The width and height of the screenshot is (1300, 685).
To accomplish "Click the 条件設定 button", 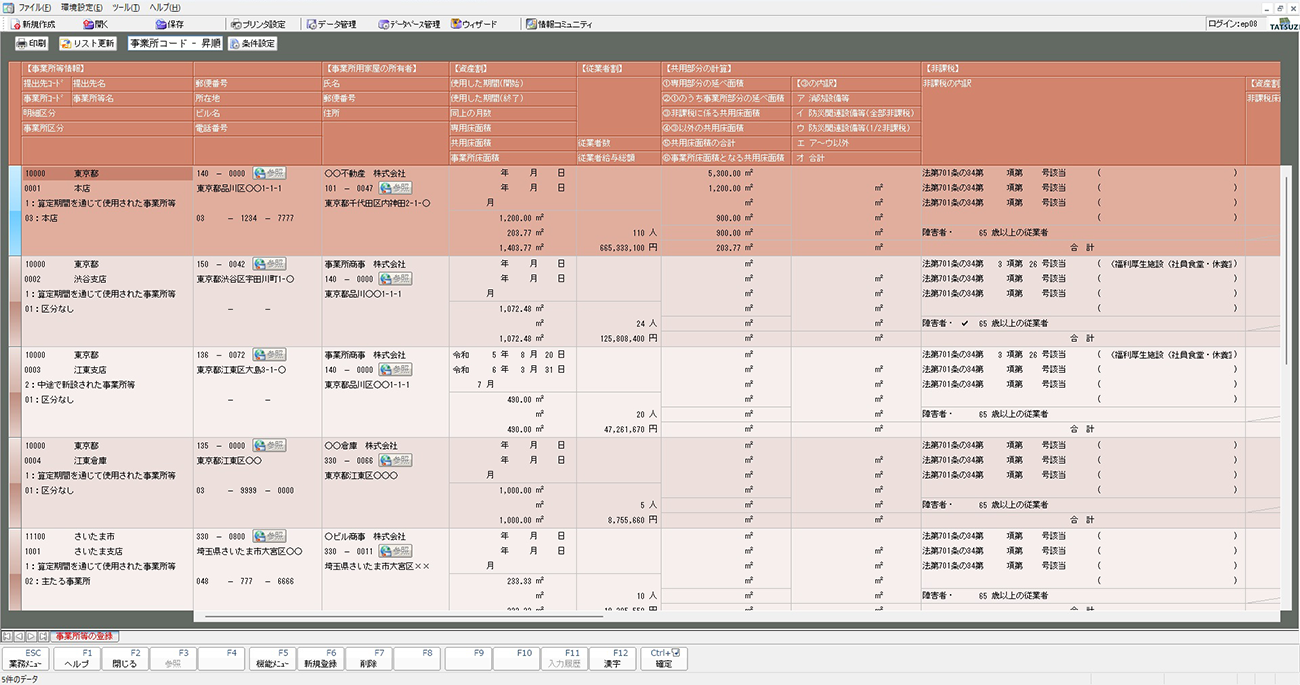I will click(252, 44).
